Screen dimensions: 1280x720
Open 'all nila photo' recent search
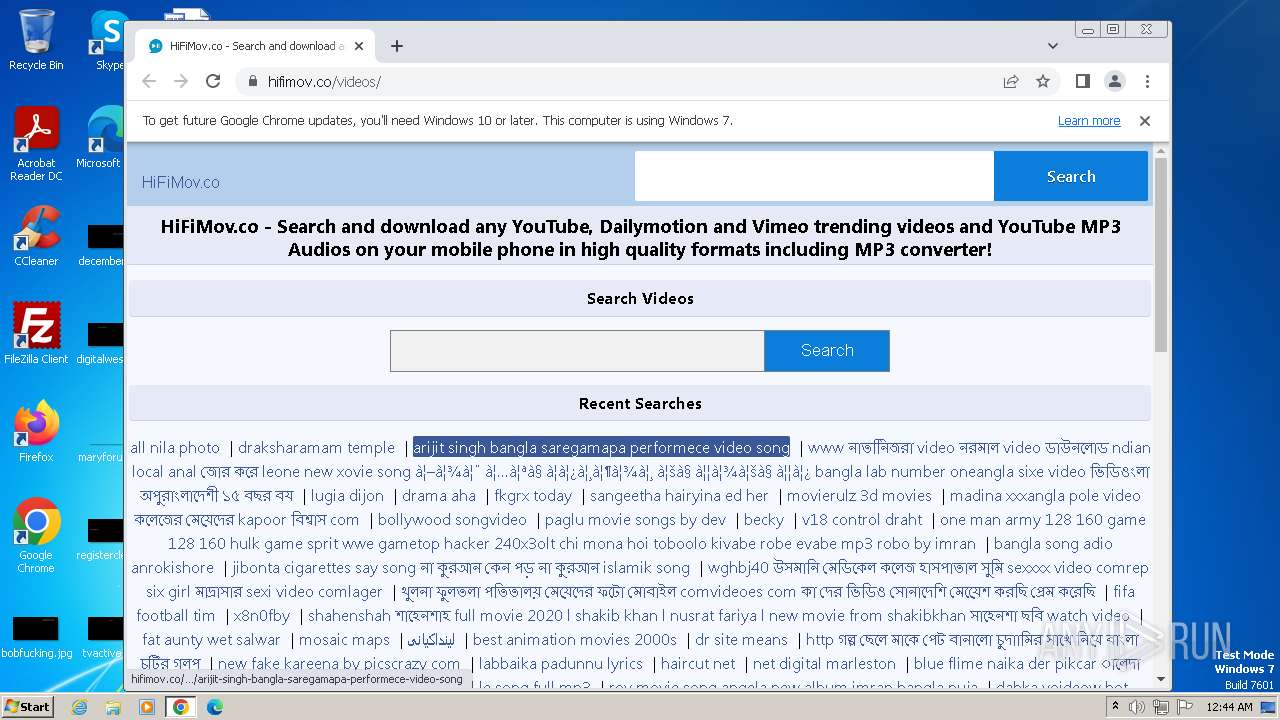click(x=175, y=448)
